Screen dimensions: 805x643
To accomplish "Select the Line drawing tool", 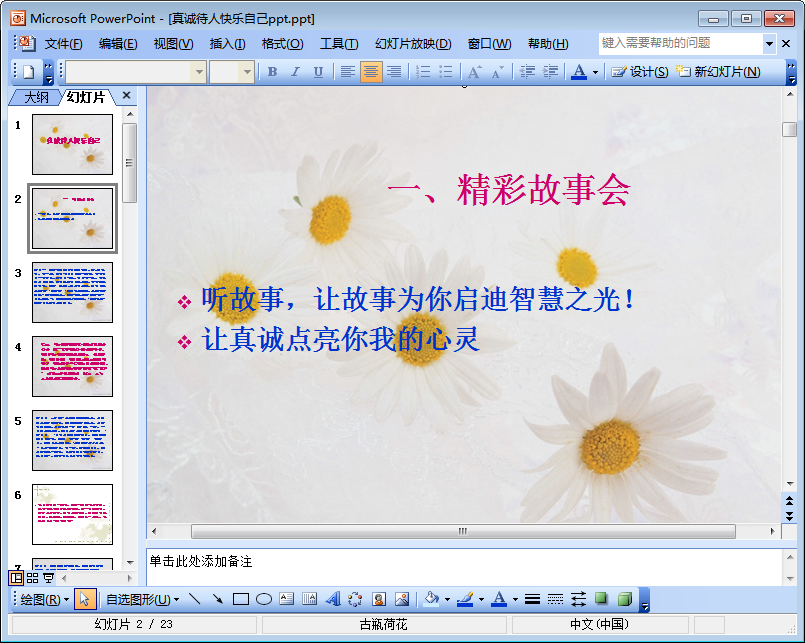I will coord(194,599).
